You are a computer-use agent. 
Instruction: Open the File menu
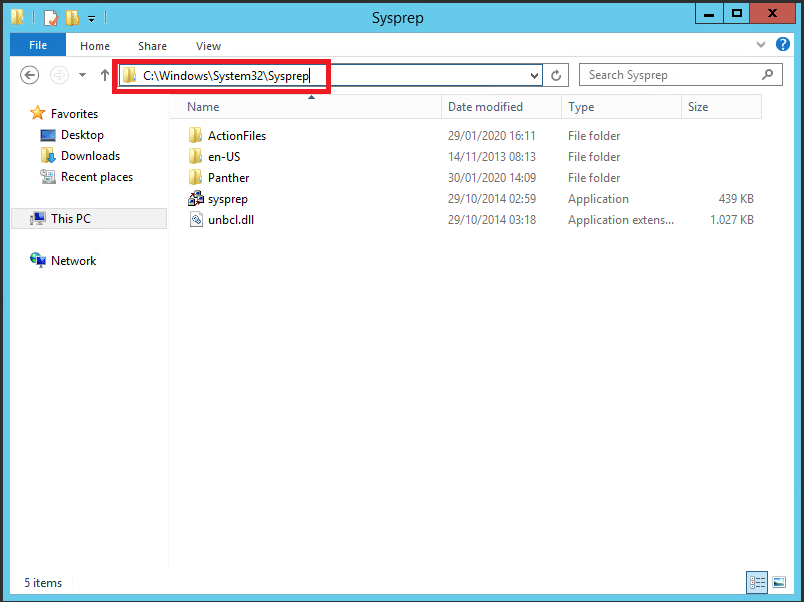click(38, 45)
